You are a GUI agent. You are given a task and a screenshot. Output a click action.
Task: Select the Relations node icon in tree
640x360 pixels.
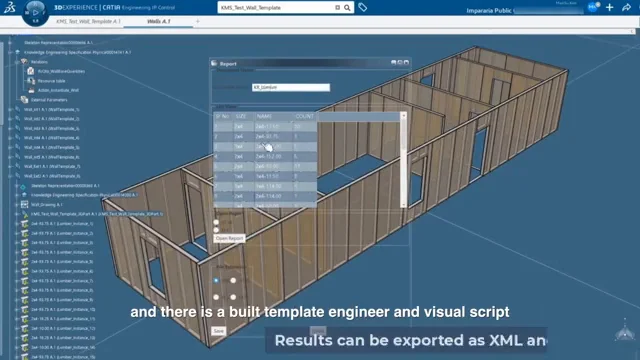pos(24,62)
